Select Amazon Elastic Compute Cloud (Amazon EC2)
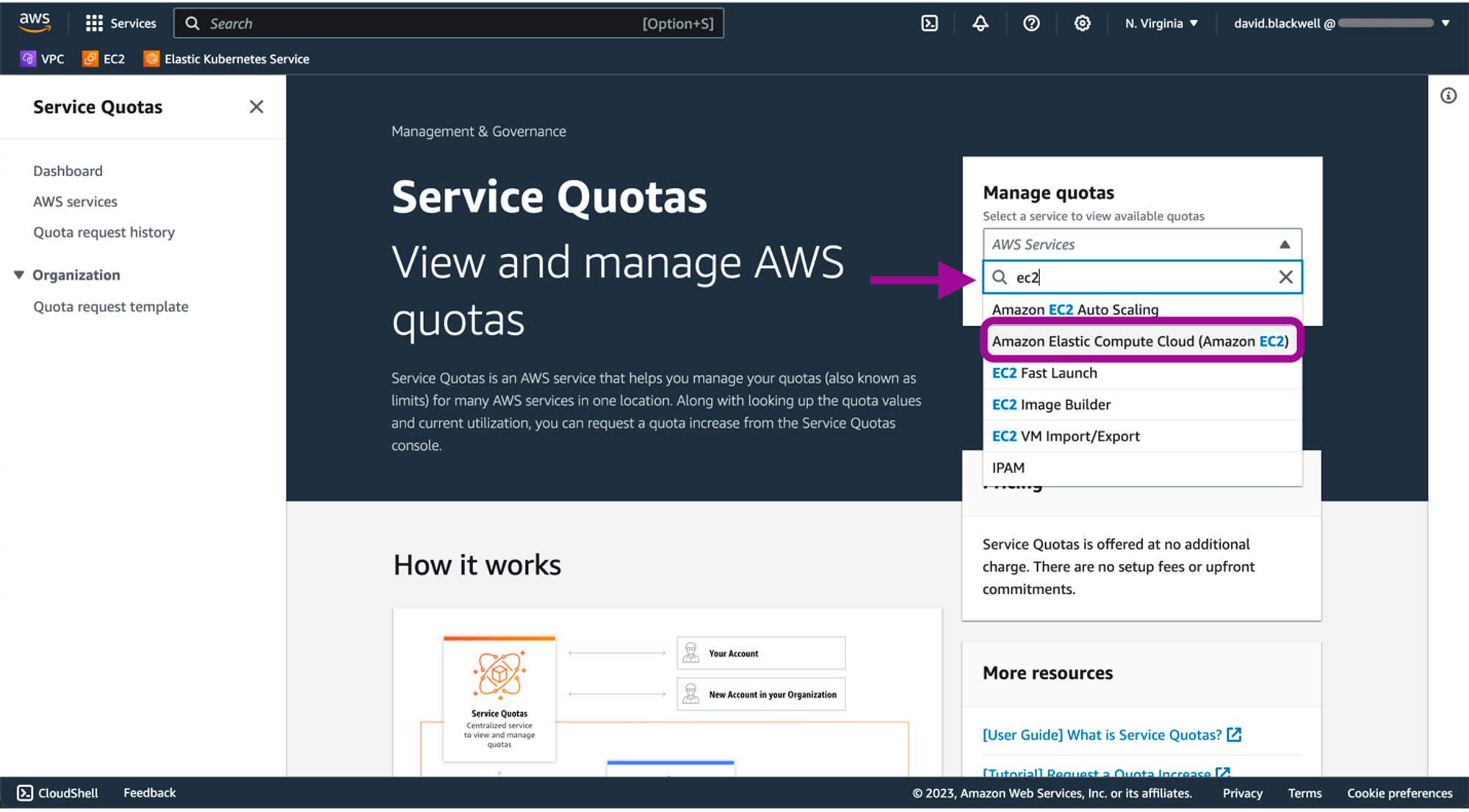The height and width of the screenshot is (812, 1469). pos(1140,341)
